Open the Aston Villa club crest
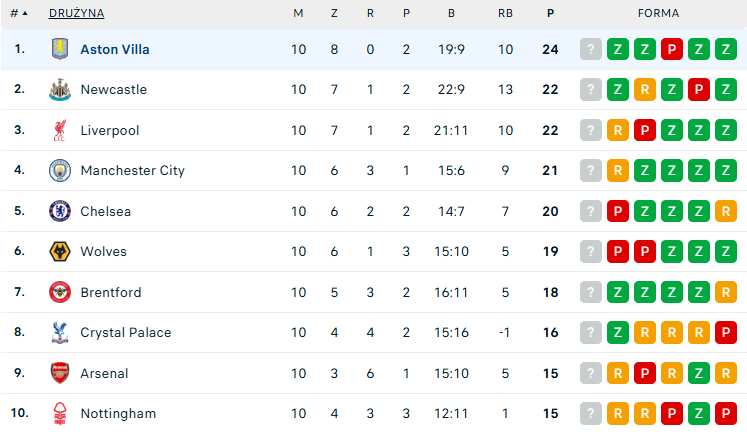The height and width of the screenshot is (432, 747). click(x=60, y=49)
